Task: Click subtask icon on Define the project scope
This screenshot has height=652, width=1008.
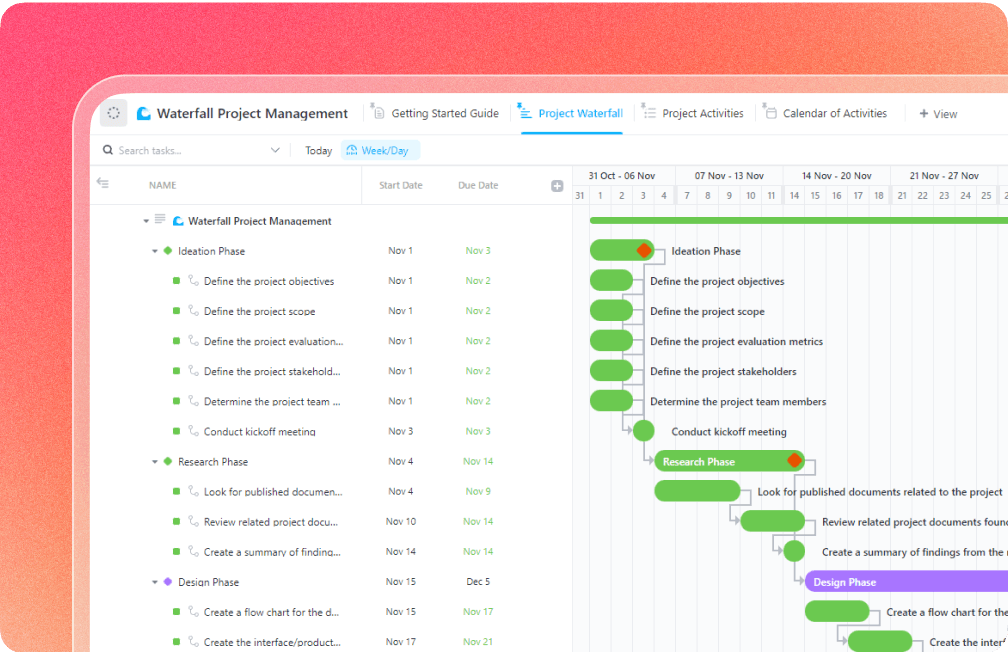Action: 194,311
